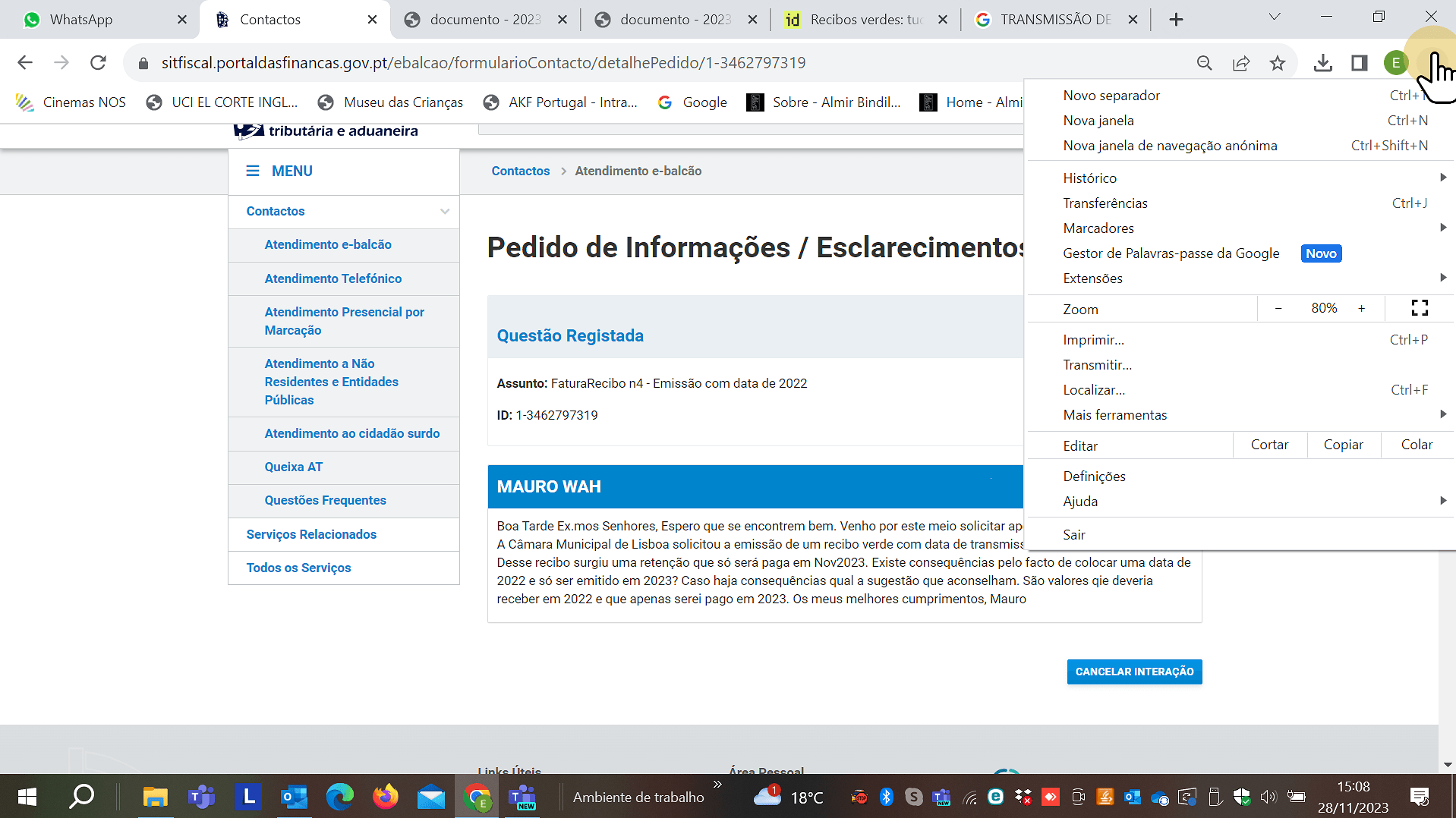Select Definições in the Chrome menu
This screenshot has width=1456, height=818.
[1094, 476]
